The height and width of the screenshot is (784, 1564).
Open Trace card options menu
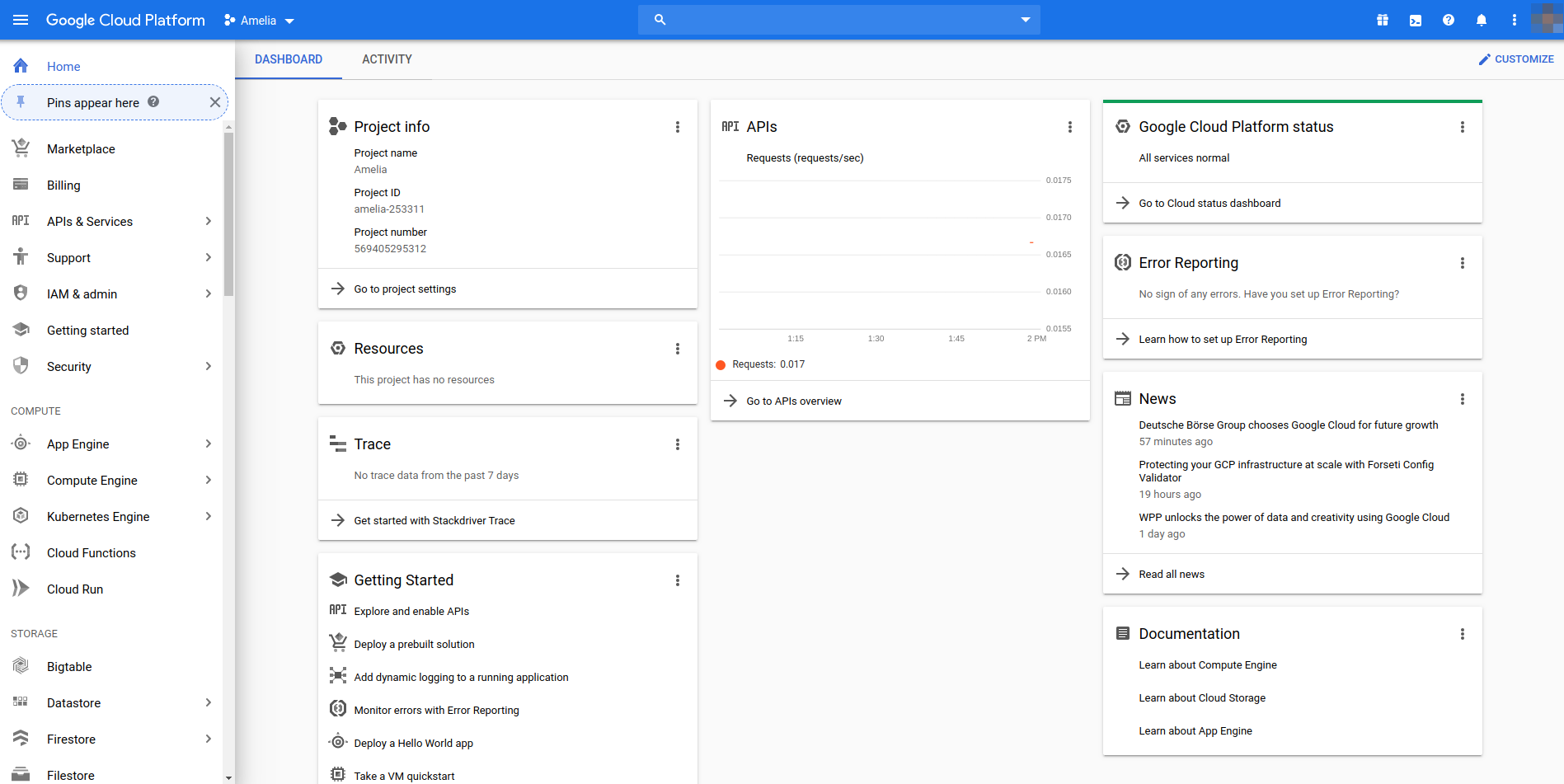coord(678,444)
